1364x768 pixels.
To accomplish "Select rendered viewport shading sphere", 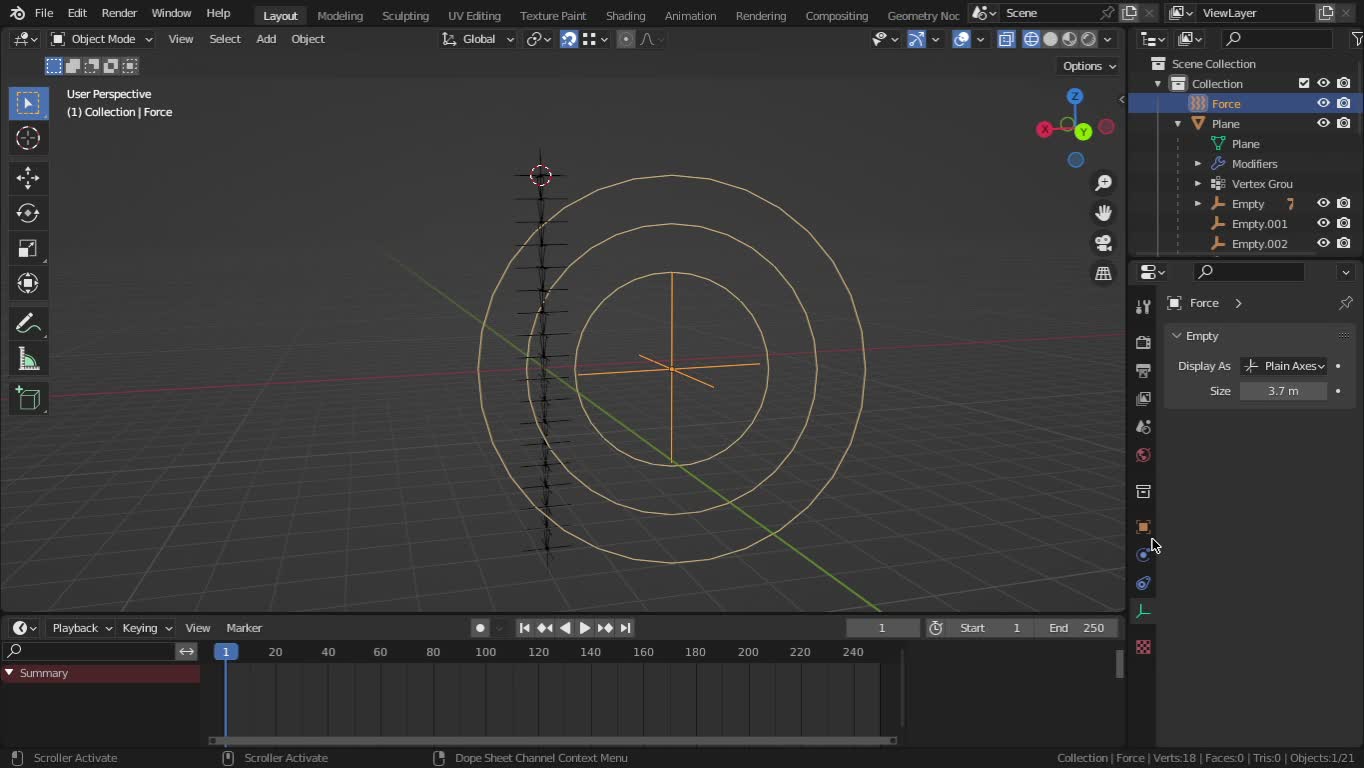I will [x=1088, y=39].
